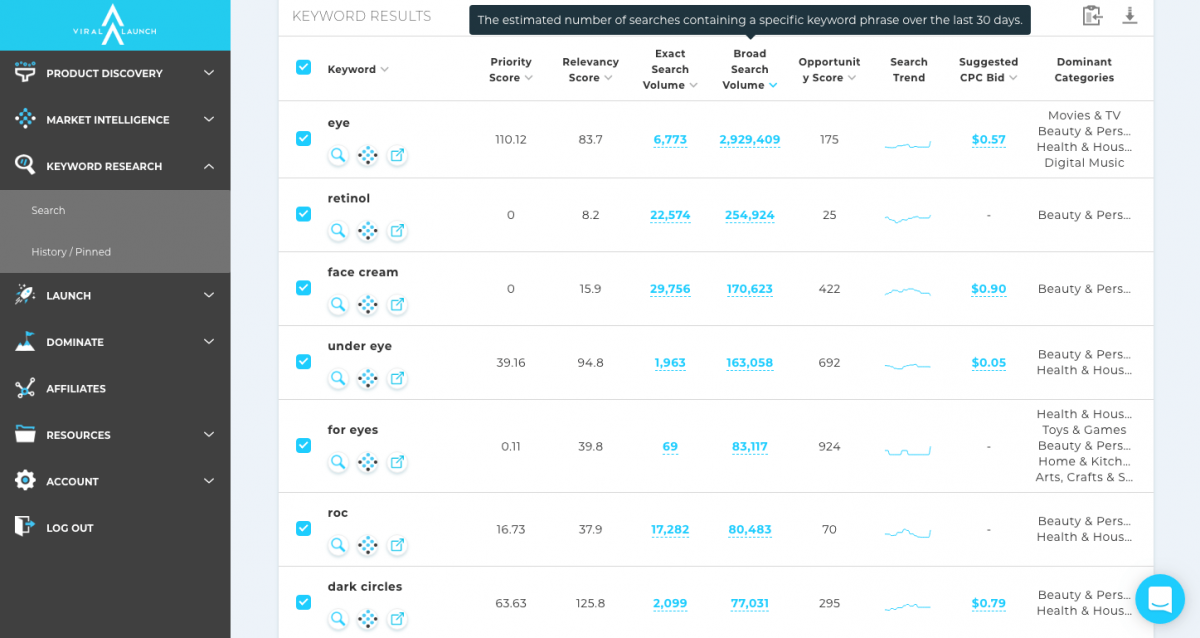Viewport: 1200px width, 638px height.
Task: Click Log Out in the sidebar
Action: pyautogui.click(x=69, y=528)
